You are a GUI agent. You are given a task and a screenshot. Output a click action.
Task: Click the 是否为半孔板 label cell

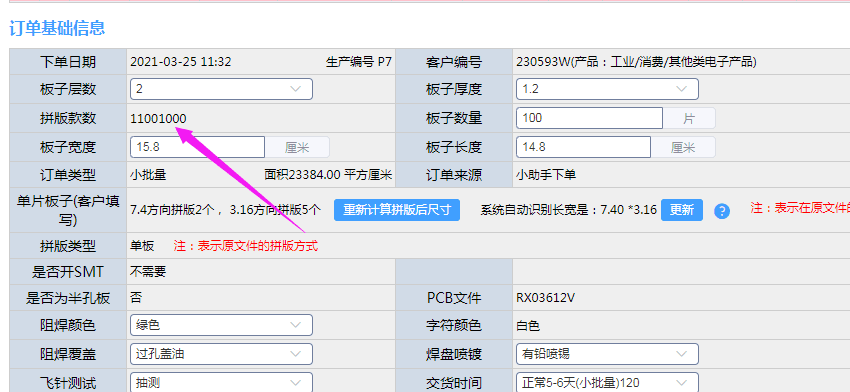pos(68,298)
